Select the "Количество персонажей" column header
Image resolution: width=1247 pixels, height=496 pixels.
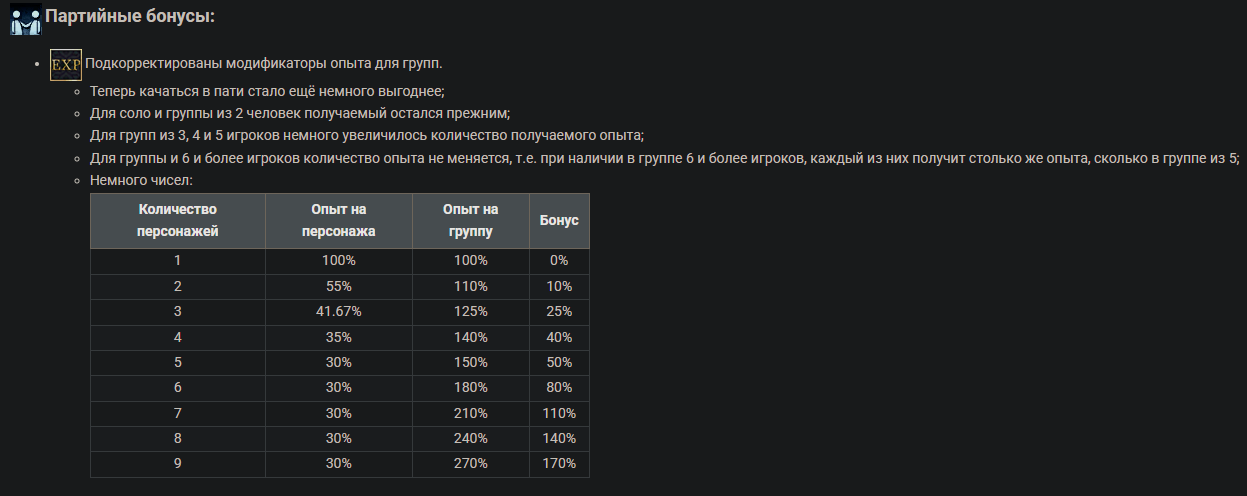(x=178, y=220)
